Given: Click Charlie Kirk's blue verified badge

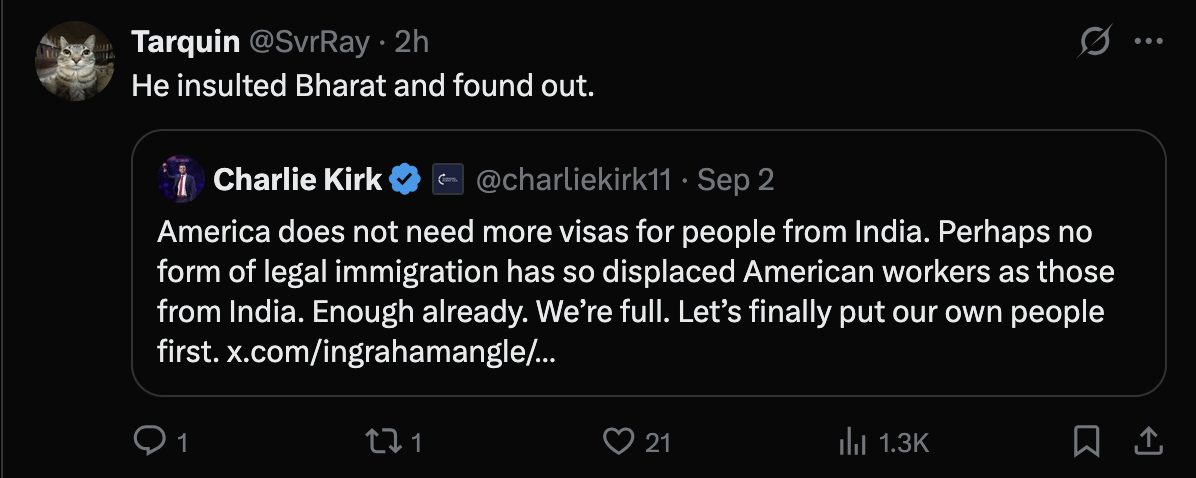Looking at the screenshot, I should [405, 180].
